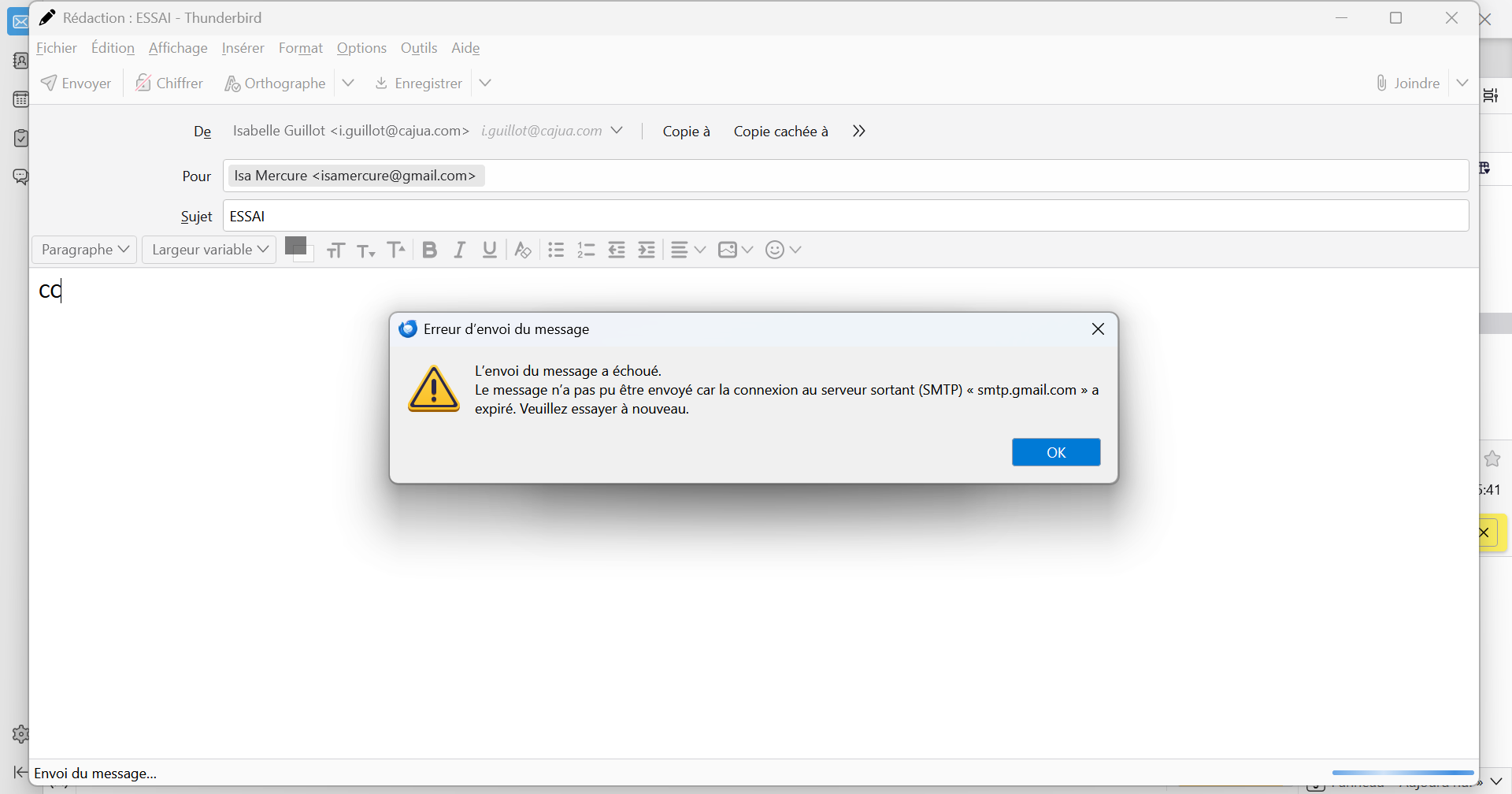Screen dimensions: 1512x794
Task: Star the message in the main window
Action: [x=1492, y=459]
